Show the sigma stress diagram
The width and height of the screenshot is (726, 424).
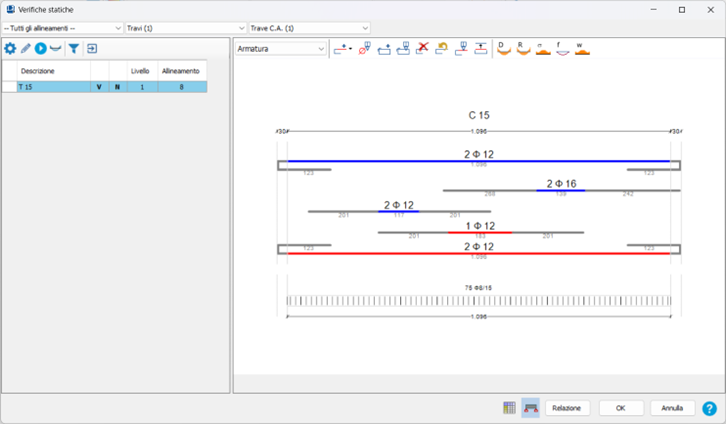click(x=541, y=48)
